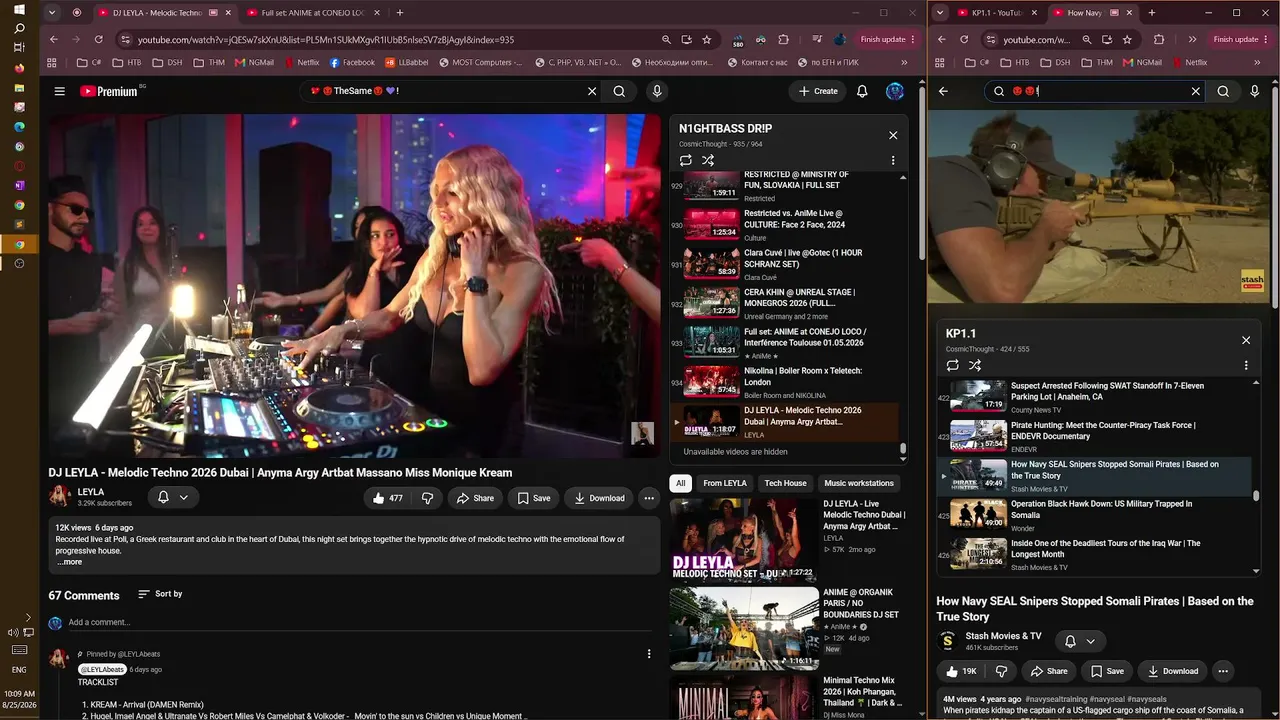Open Windows taskbar search
Viewport: 1280px width, 720px height.
[19, 28]
